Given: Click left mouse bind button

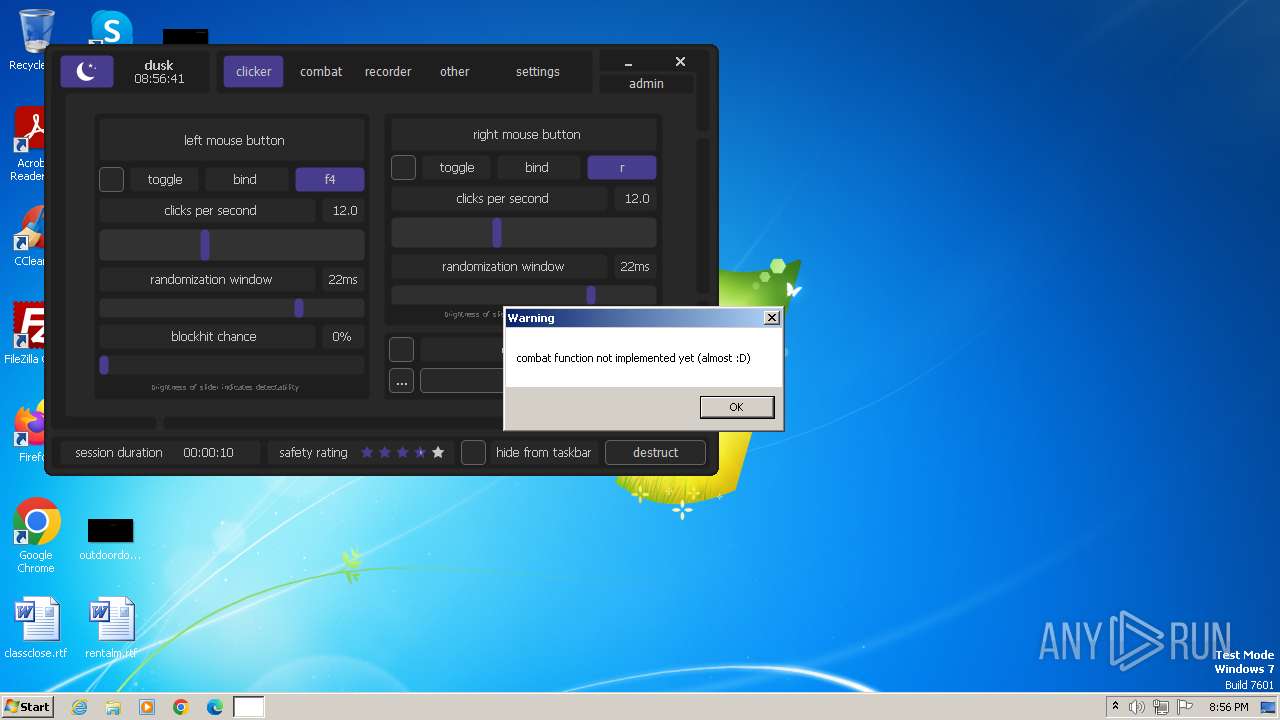Looking at the screenshot, I should (245, 179).
